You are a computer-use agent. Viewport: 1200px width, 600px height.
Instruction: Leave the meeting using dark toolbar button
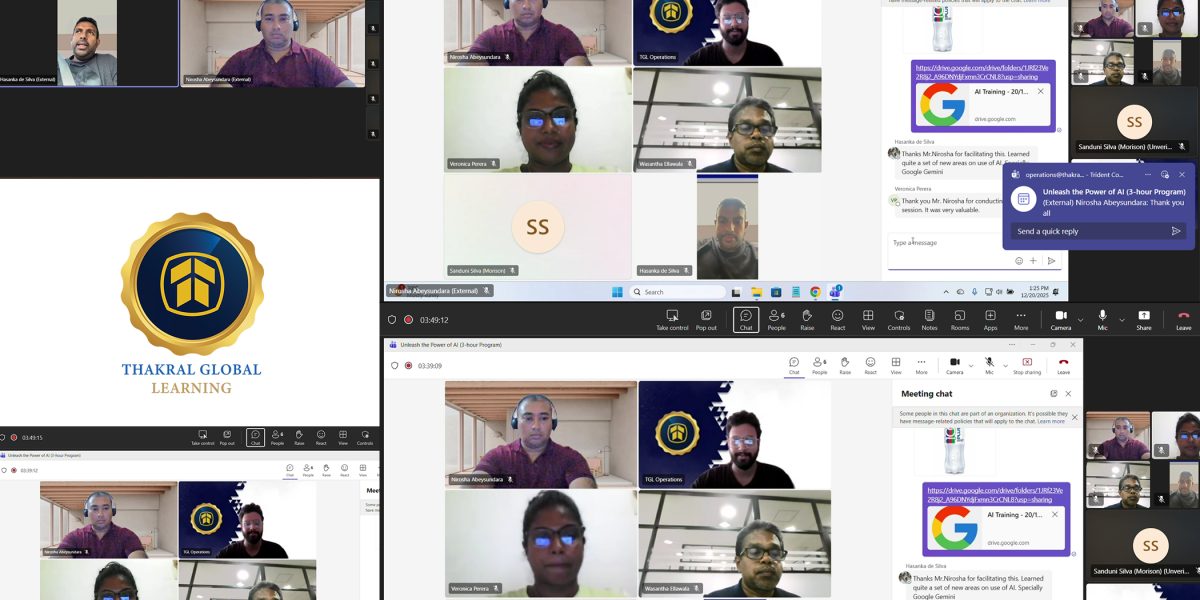coord(1183,319)
